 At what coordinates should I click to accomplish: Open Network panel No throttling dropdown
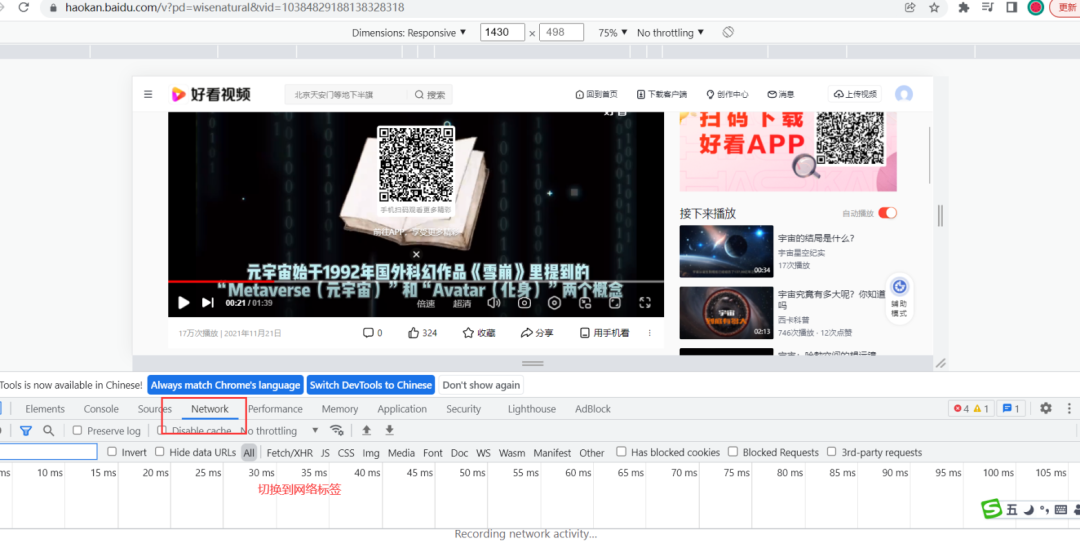point(279,431)
